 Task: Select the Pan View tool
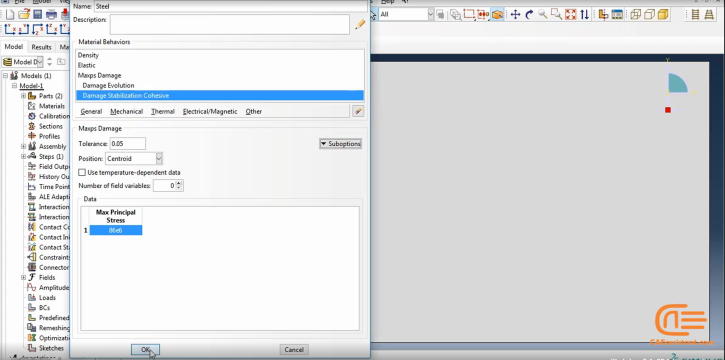[515, 15]
